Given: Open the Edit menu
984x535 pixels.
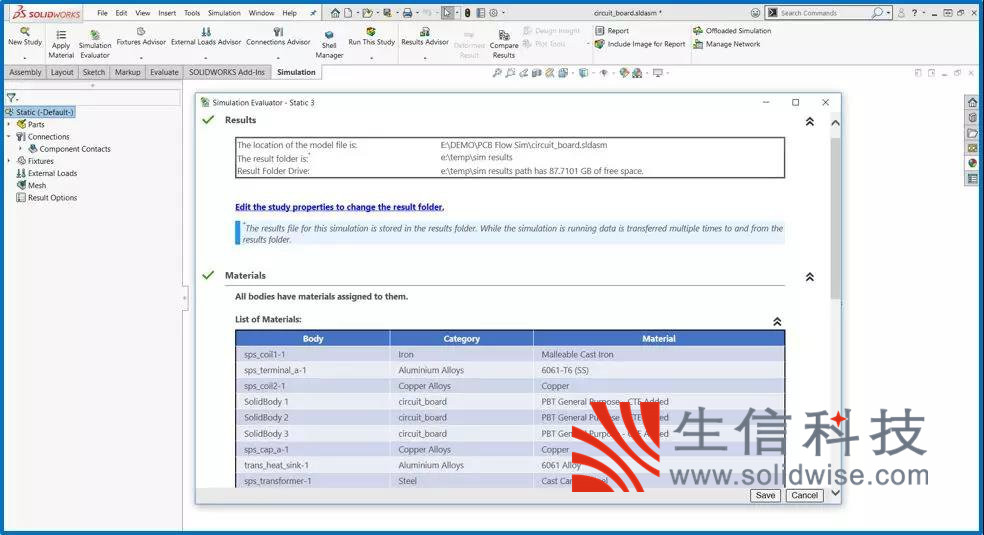Looking at the screenshot, I should coord(121,13).
